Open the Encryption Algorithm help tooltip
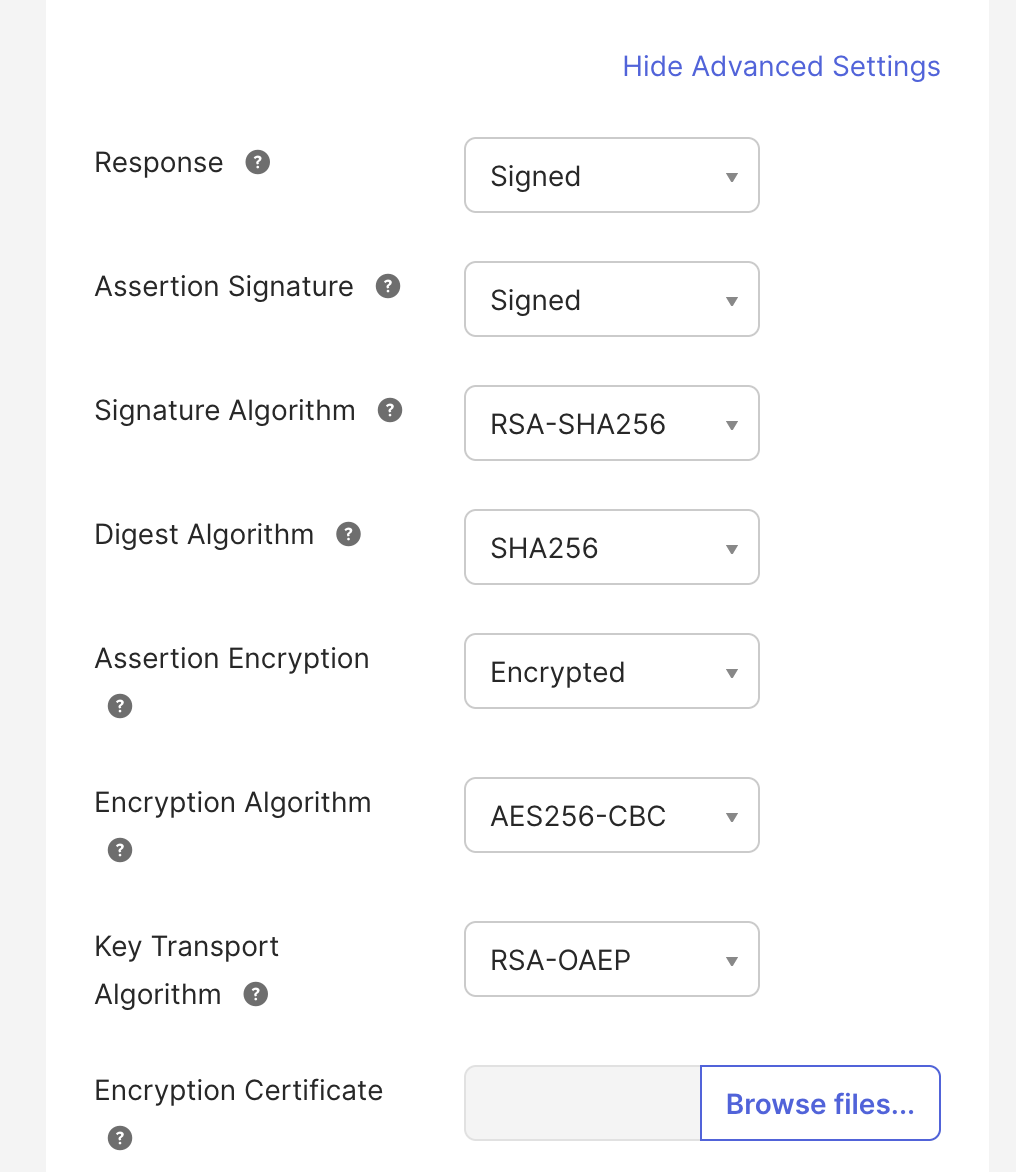The image size is (1016, 1172). (x=119, y=850)
